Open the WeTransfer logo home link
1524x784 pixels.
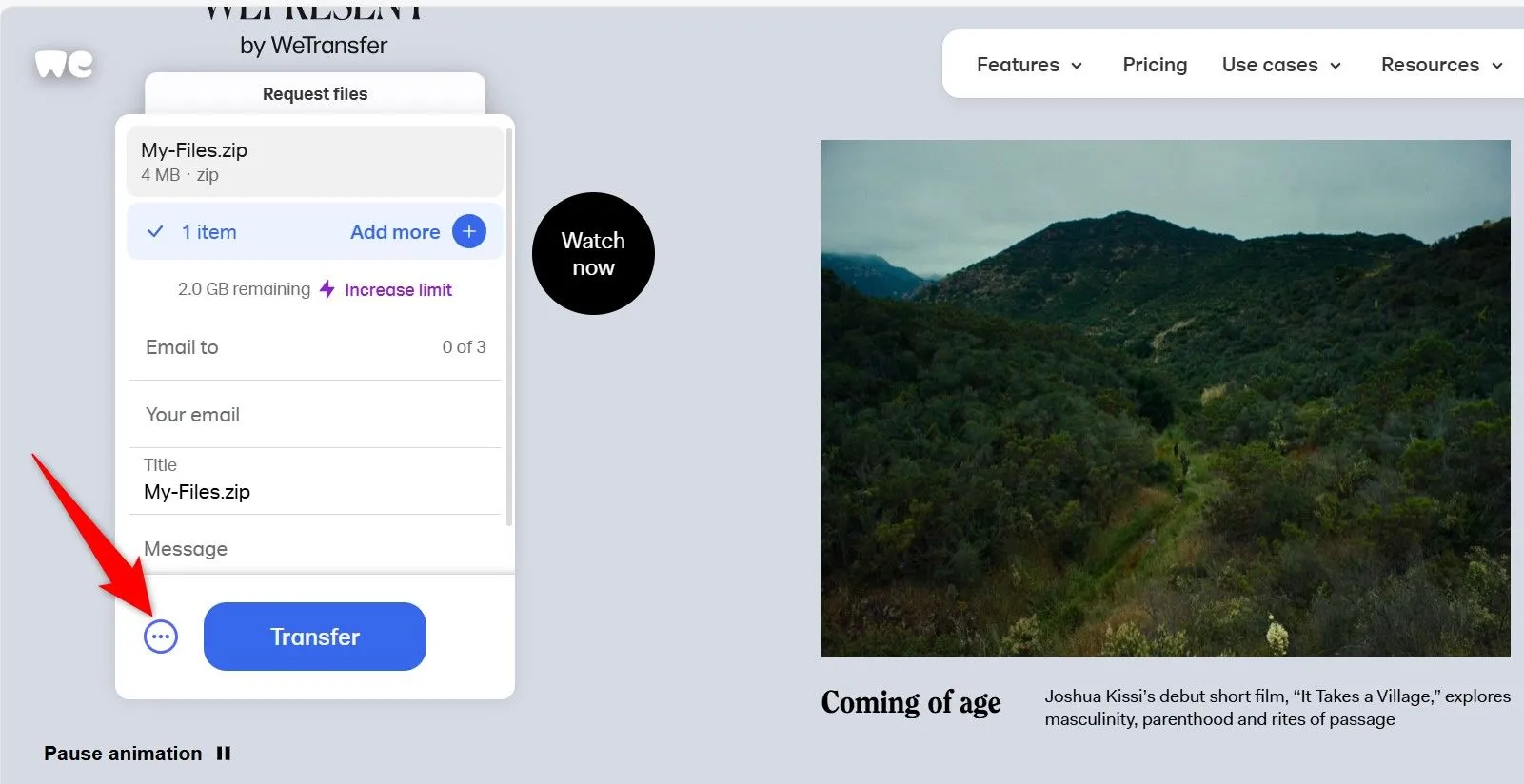(64, 64)
